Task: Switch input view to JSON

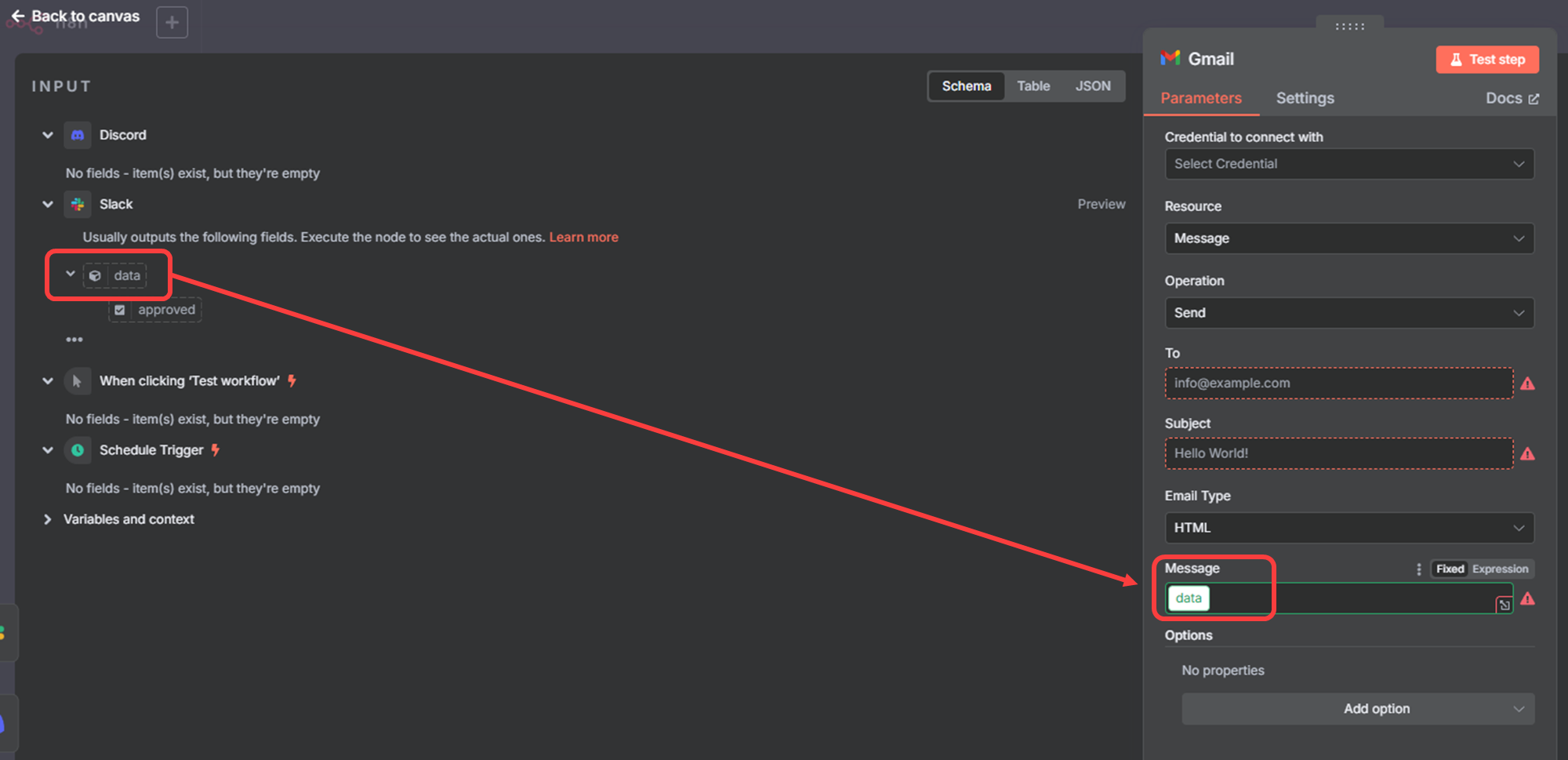Action: [1093, 86]
